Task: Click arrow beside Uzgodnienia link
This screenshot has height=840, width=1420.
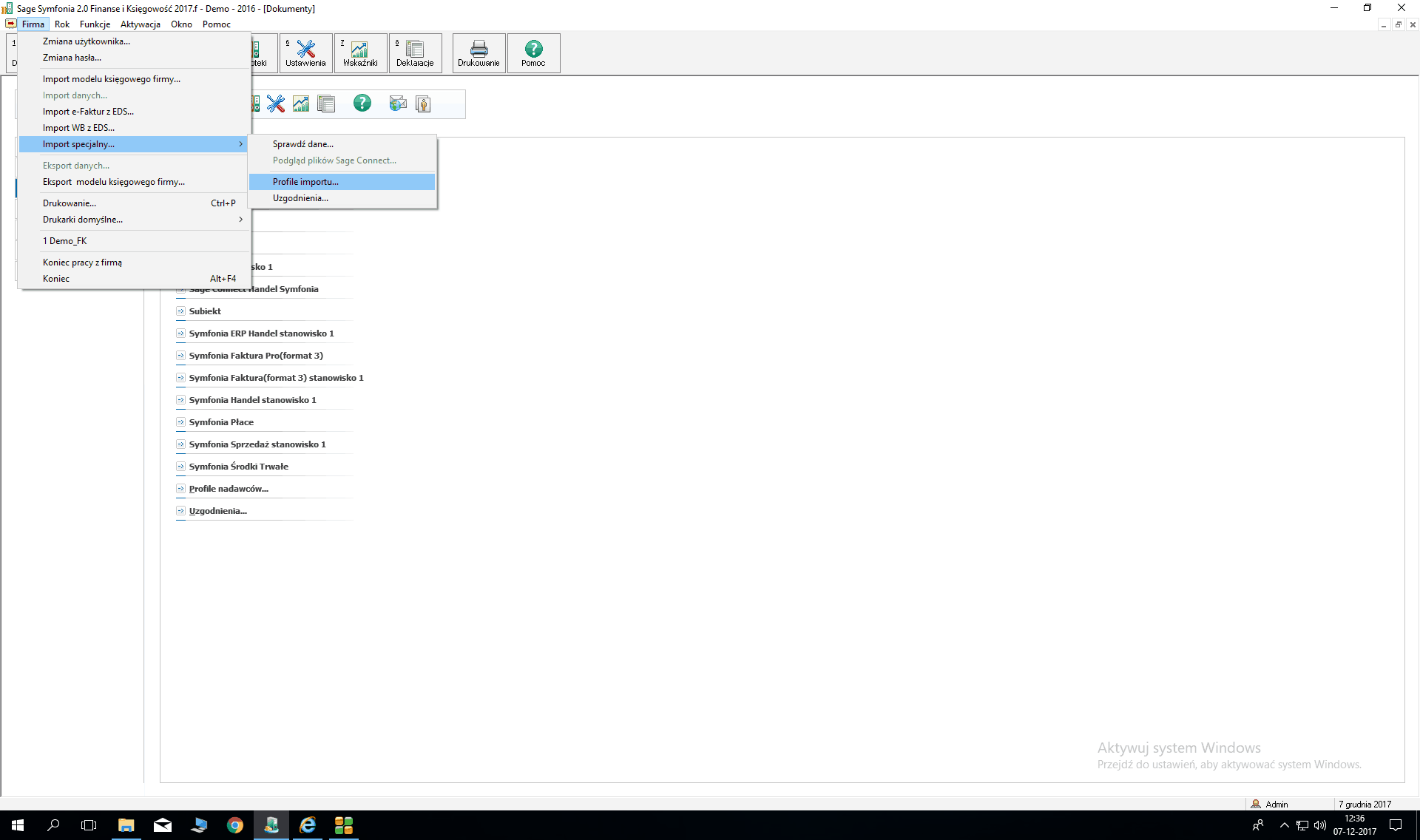Action: pyautogui.click(x=180, y=511)
